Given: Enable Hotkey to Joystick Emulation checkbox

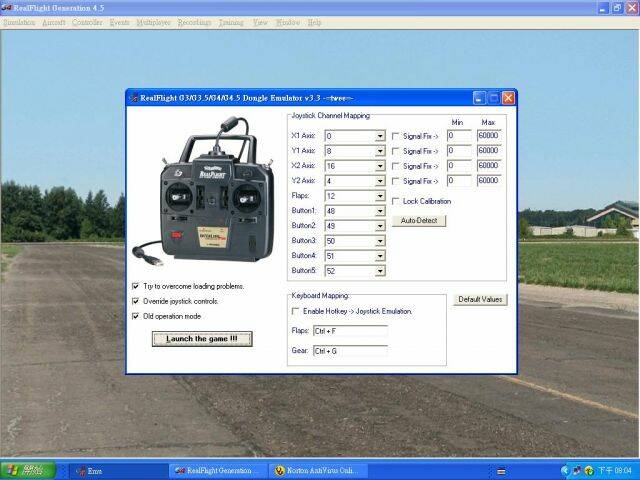Looking at the screenshot, I should pos(295,311).
